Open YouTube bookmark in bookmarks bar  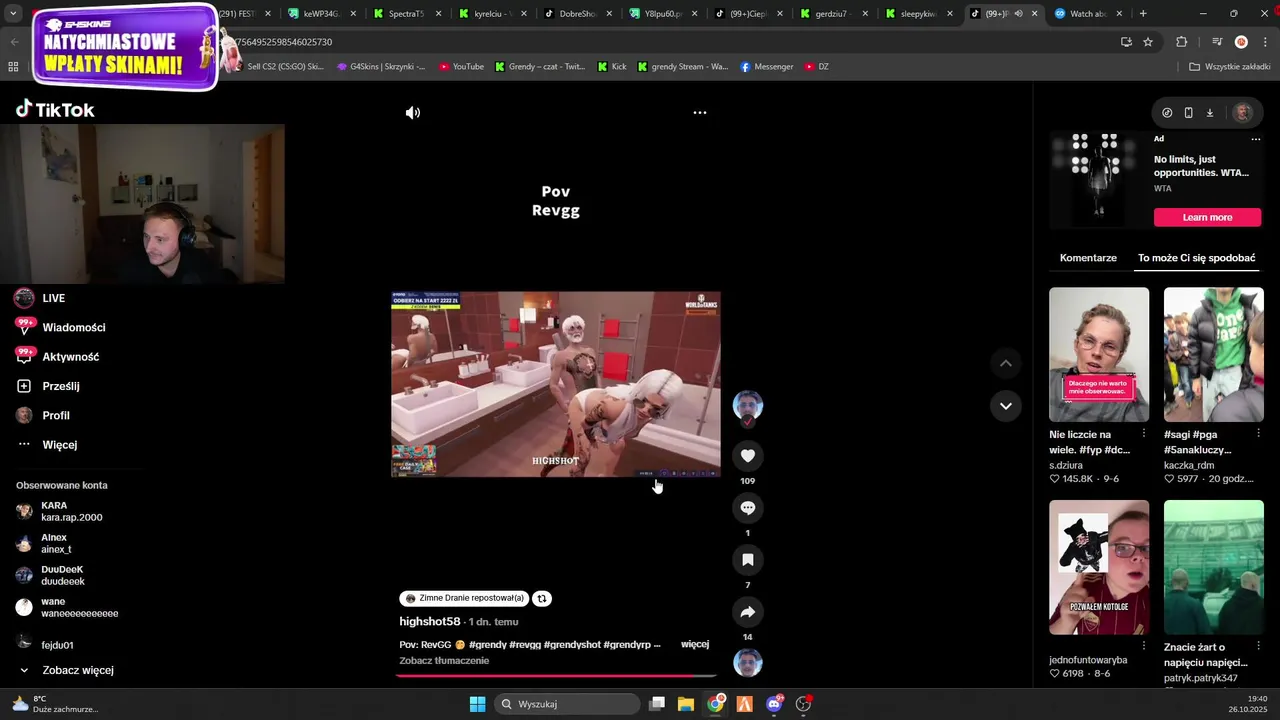(461, 67)
